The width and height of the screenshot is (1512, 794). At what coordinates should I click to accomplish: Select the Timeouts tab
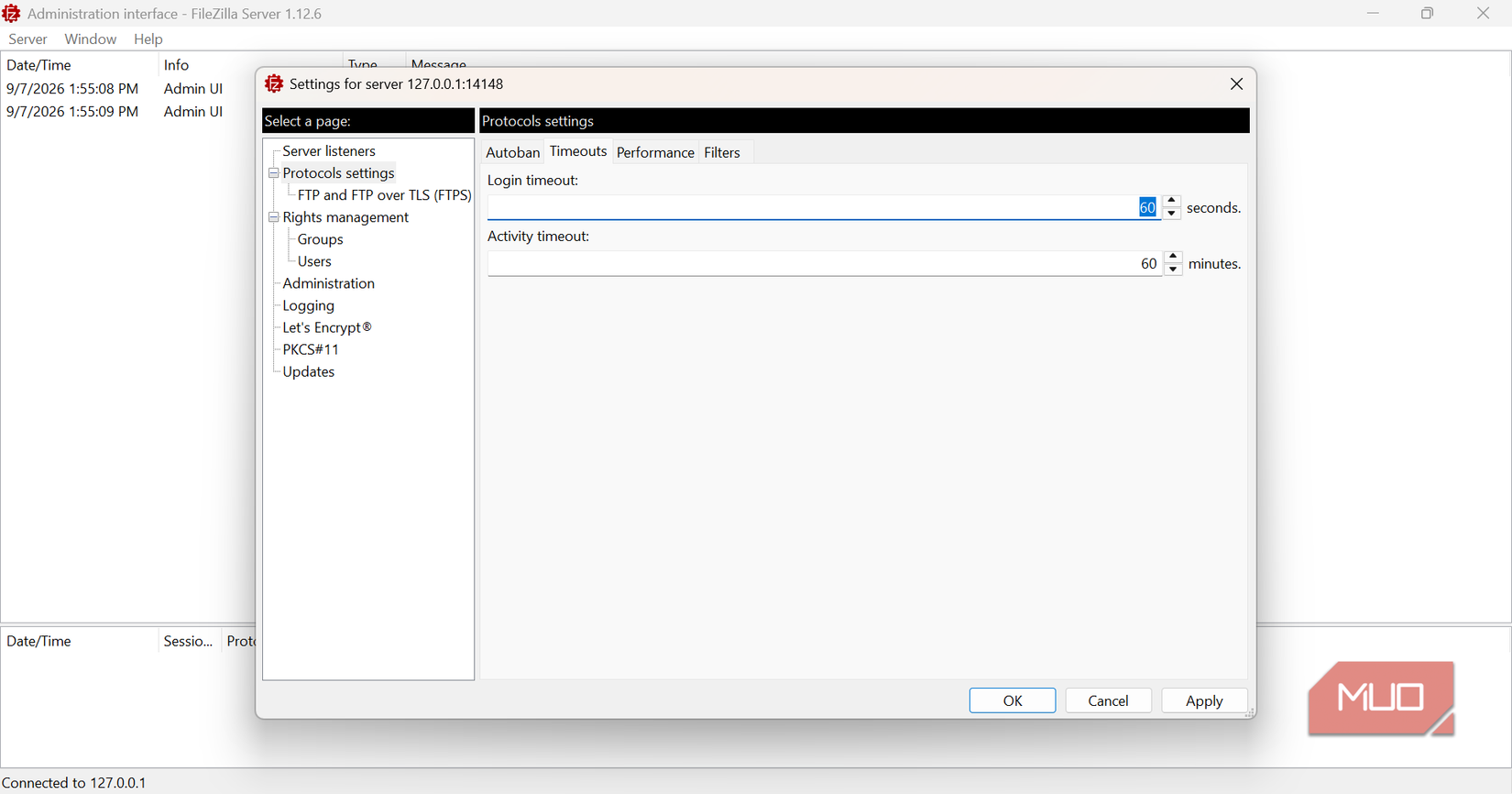pyautogui.click(x=578, y=151)
